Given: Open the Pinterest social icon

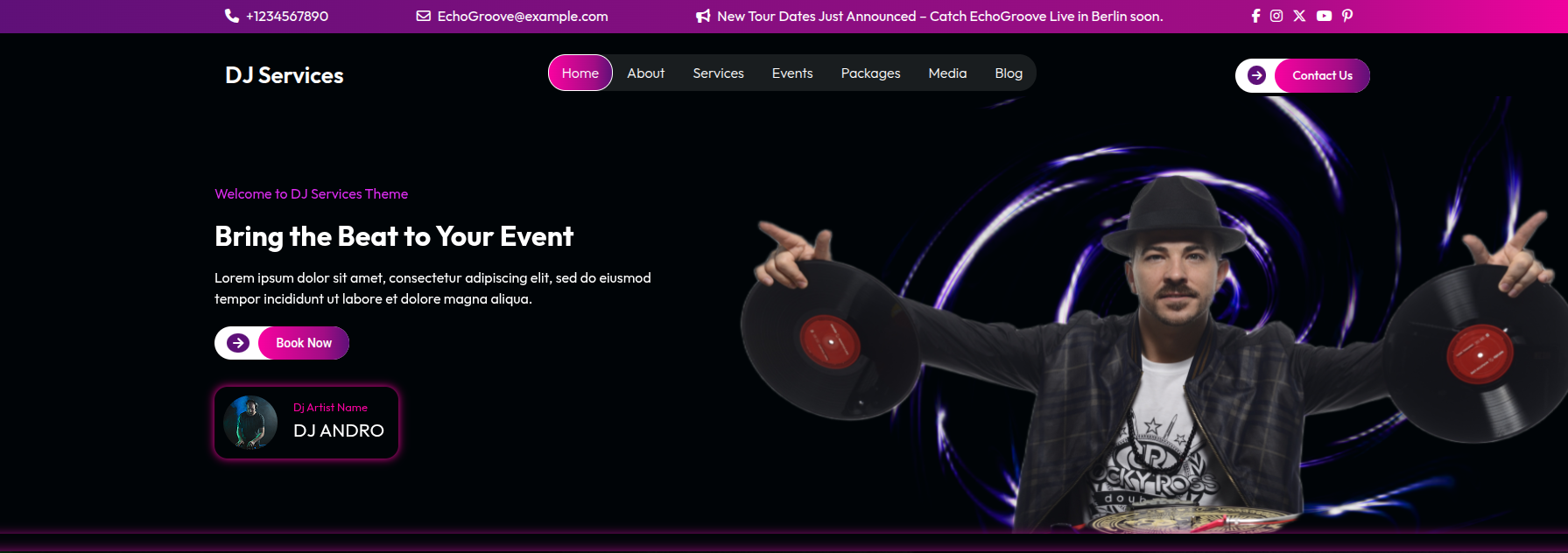Looking at the screenshot, I should [1347, 16].
